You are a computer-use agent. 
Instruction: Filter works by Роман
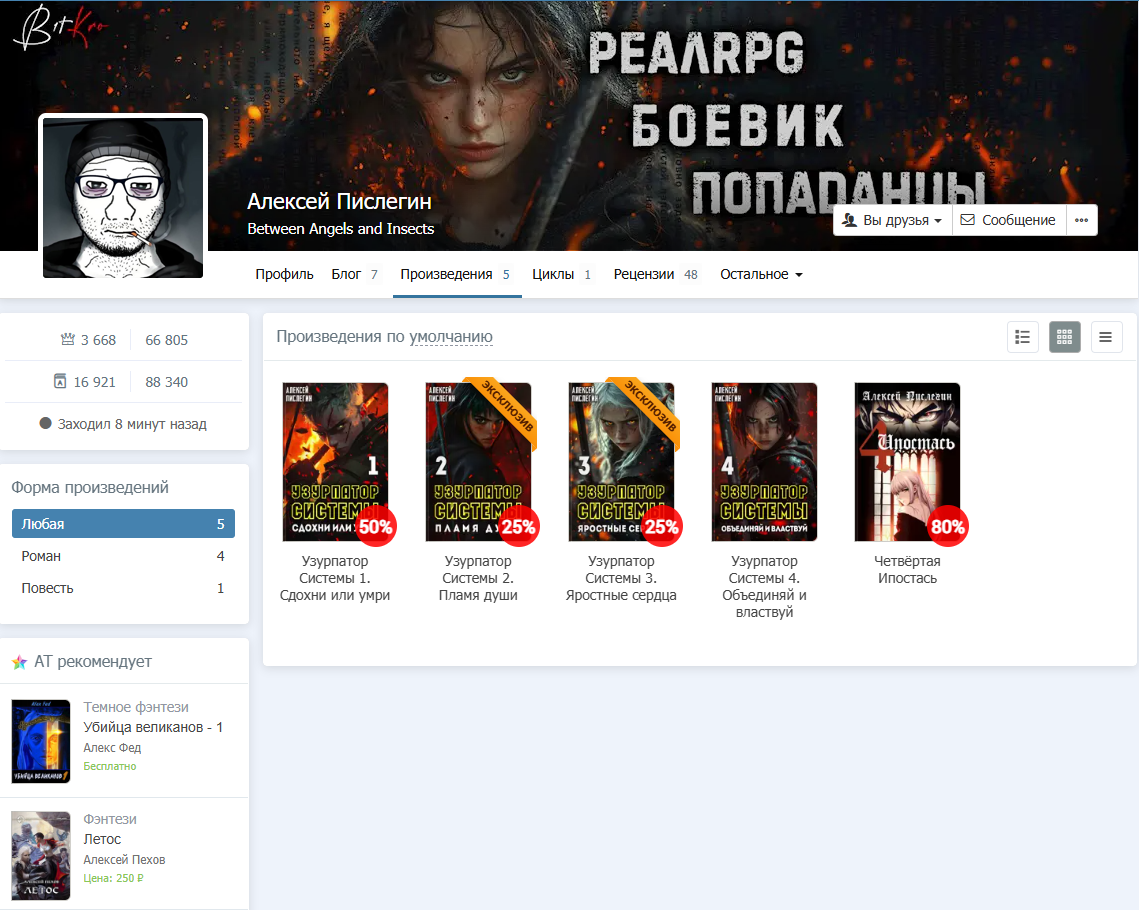[123, 556]
